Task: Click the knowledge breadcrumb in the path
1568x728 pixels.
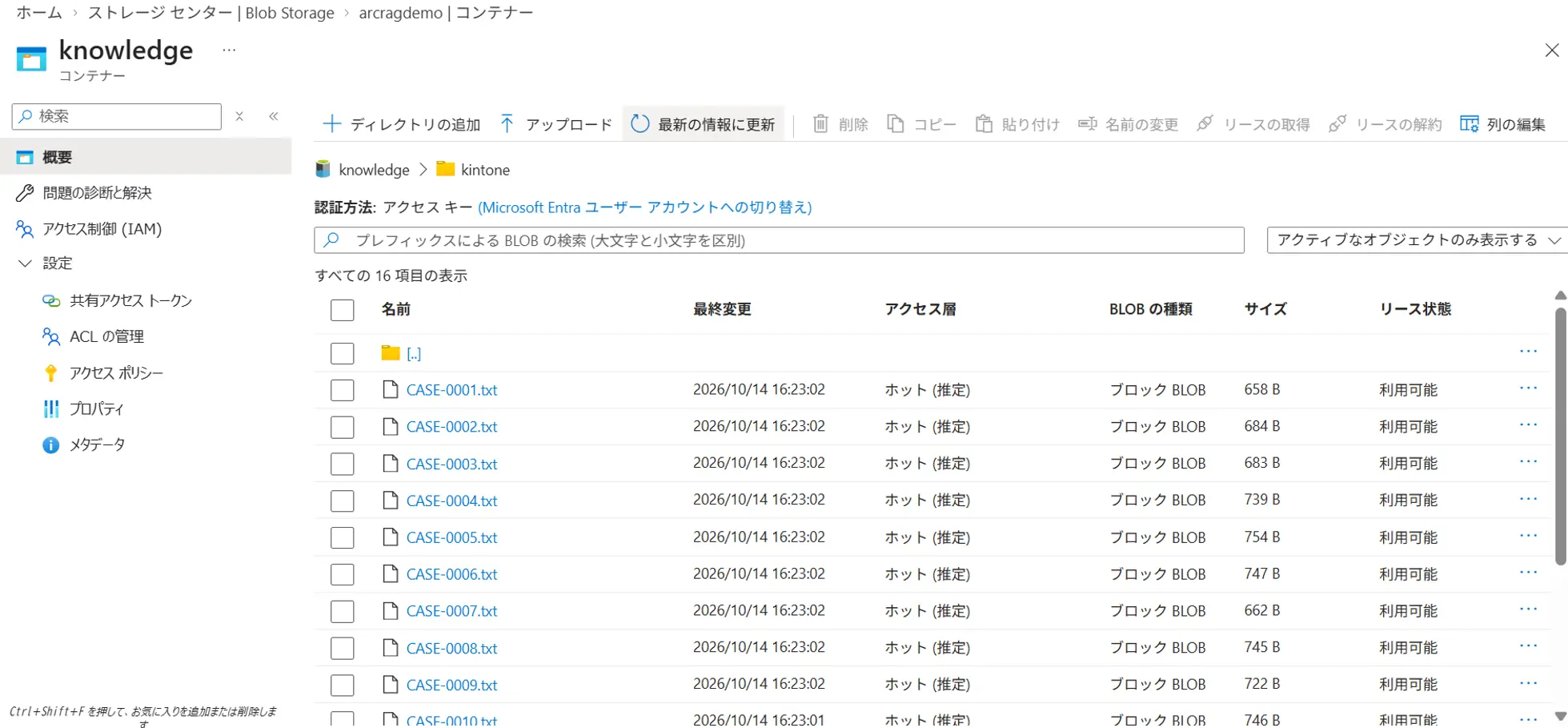Action: tap(374, 170)
